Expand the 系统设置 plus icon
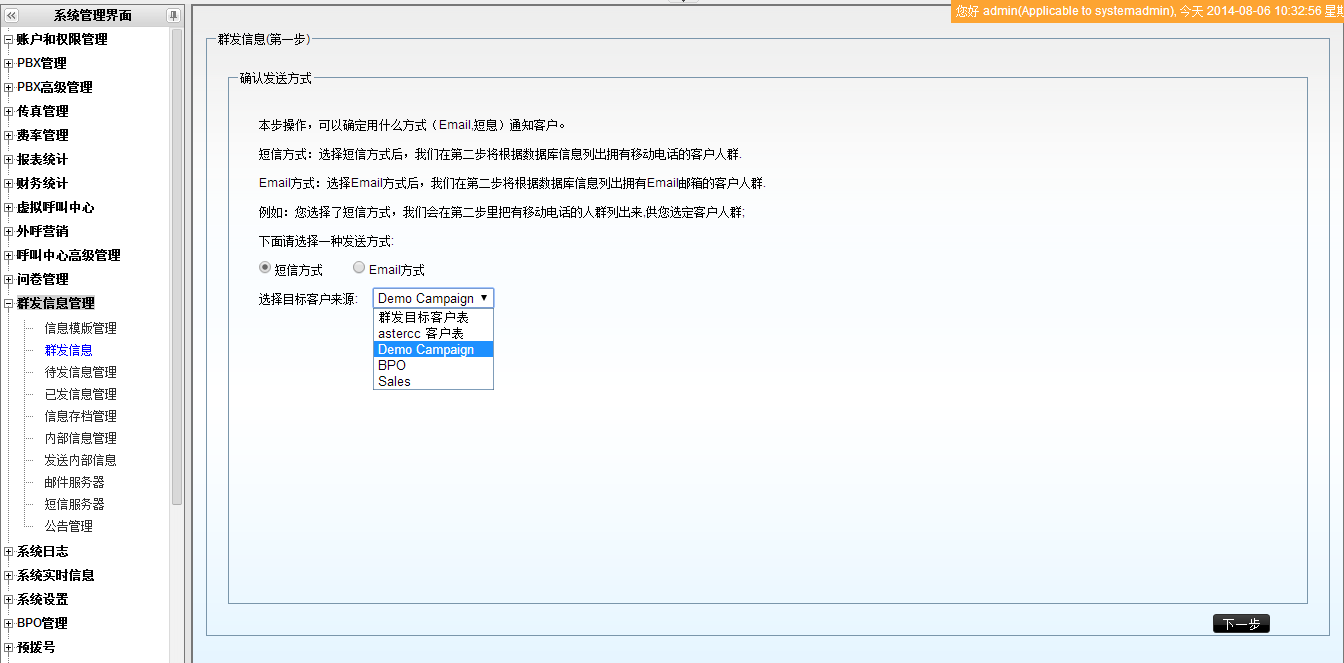The image size is (1344, 663). (x=9, y=600)
